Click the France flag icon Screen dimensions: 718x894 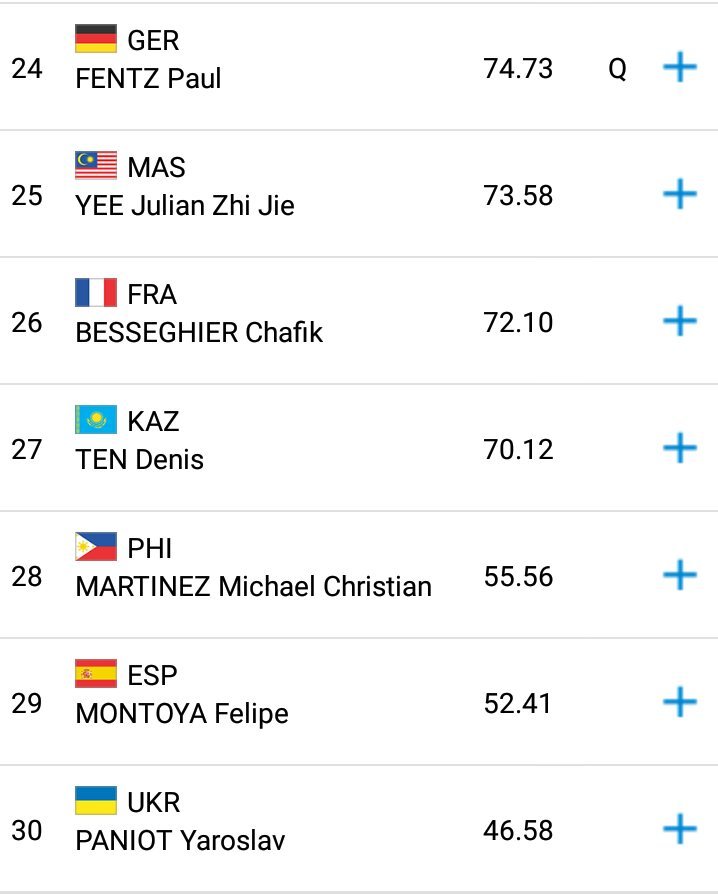click(96, 294)
